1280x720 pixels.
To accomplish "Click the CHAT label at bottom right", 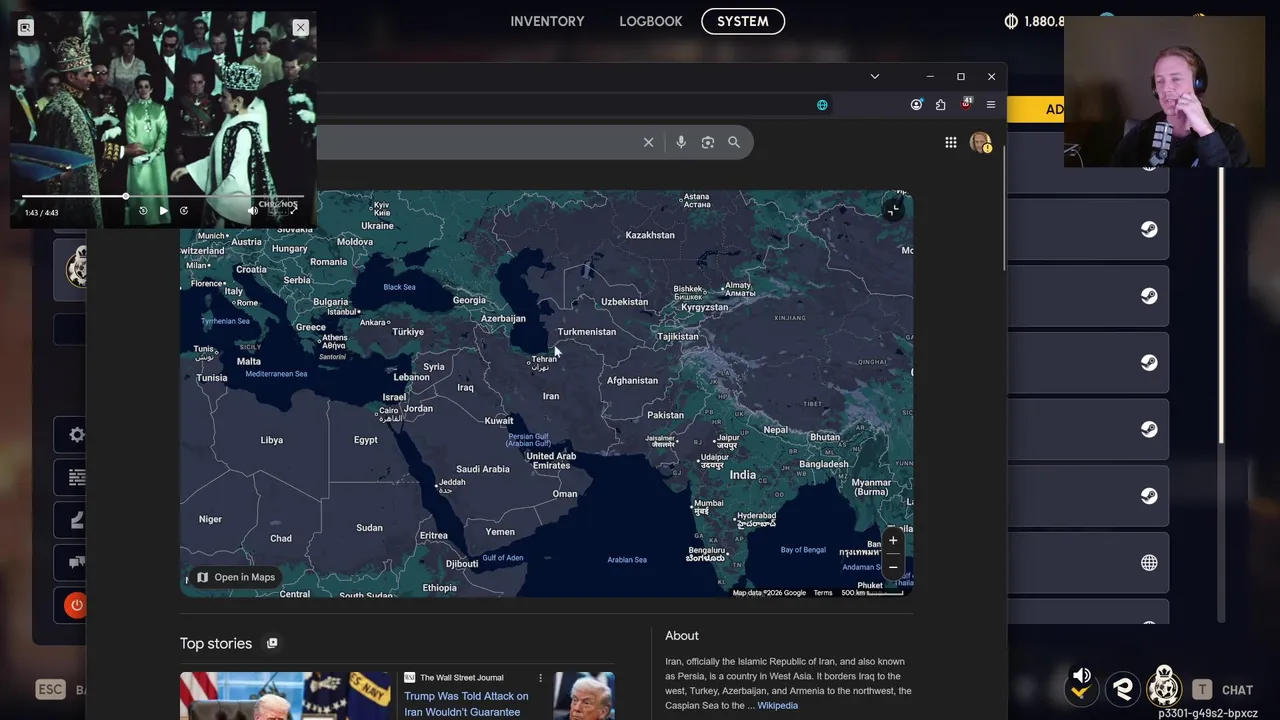I will click(1237, 690).
